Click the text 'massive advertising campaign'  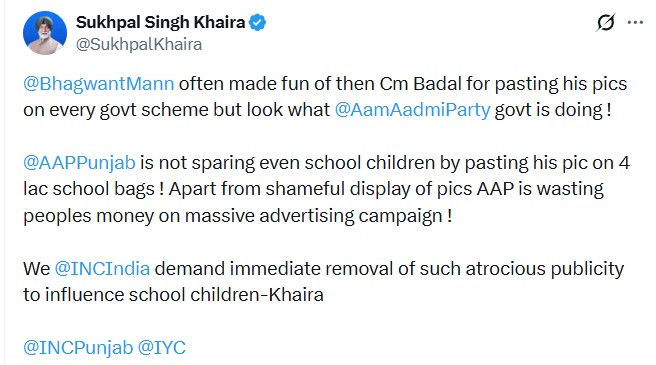312,216
